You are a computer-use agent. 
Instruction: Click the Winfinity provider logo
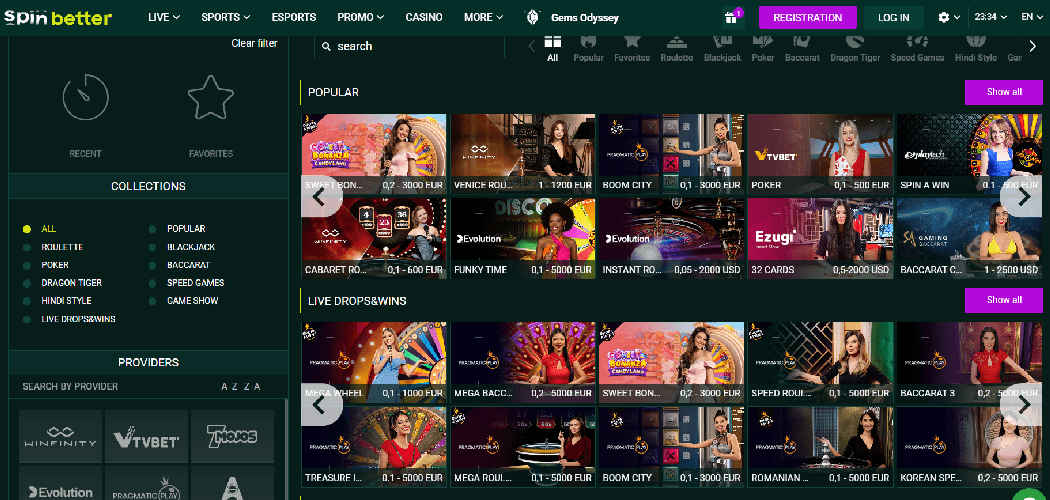click(60, 437)
